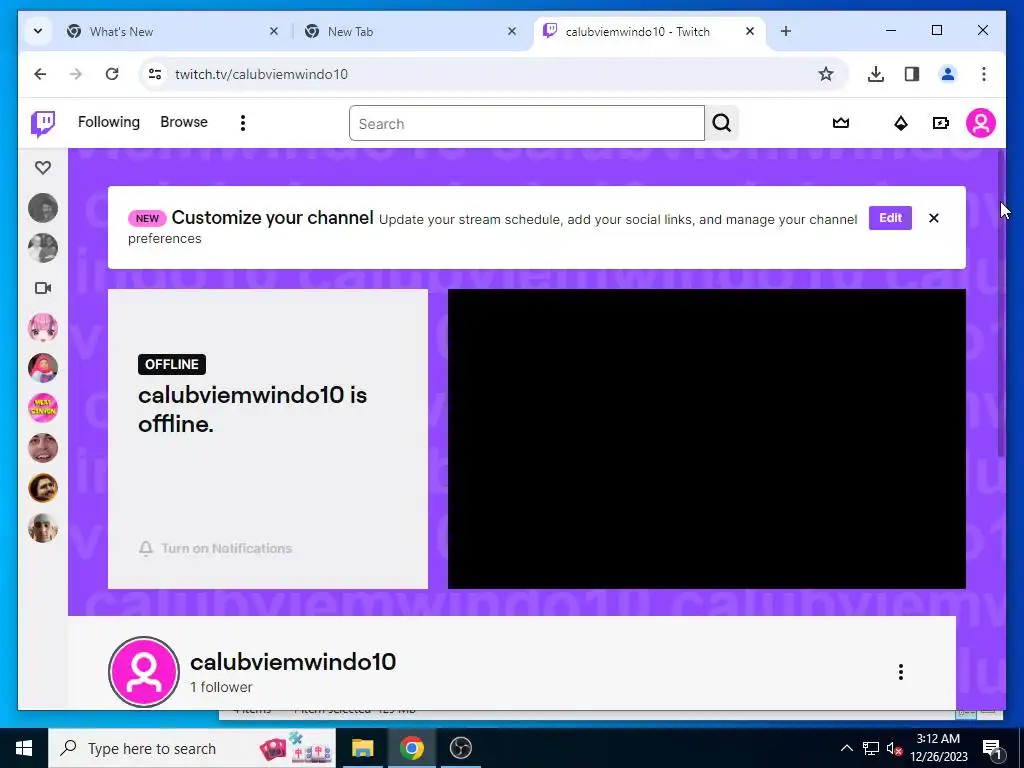Open the bearded man channel avatar

(43, 488)
